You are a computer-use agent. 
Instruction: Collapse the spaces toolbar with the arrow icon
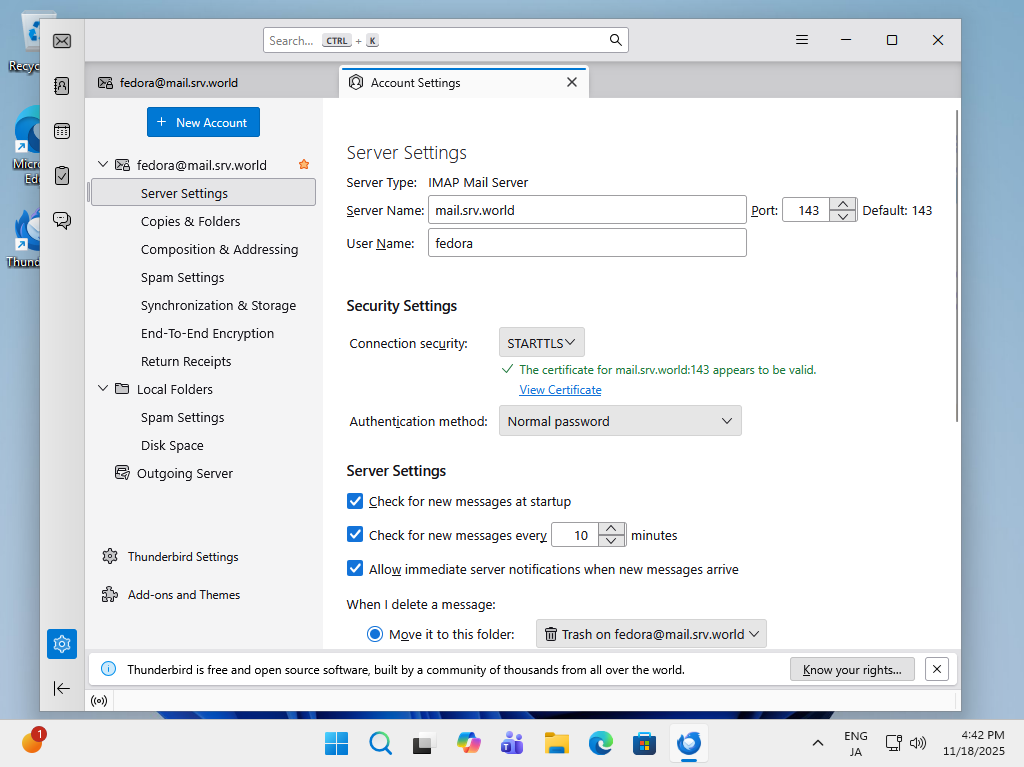62,688
